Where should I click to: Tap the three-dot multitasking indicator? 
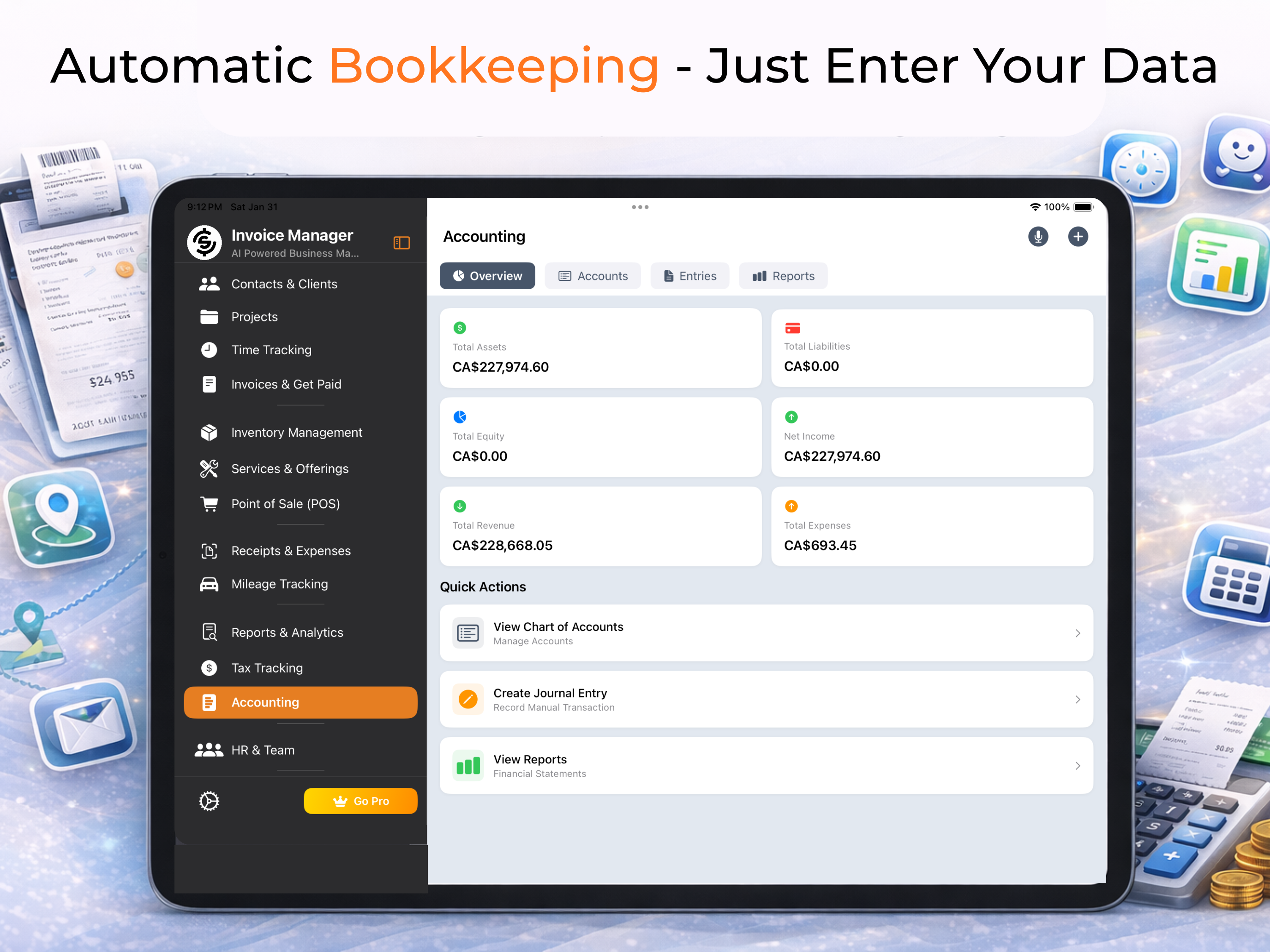click(640, 207)
